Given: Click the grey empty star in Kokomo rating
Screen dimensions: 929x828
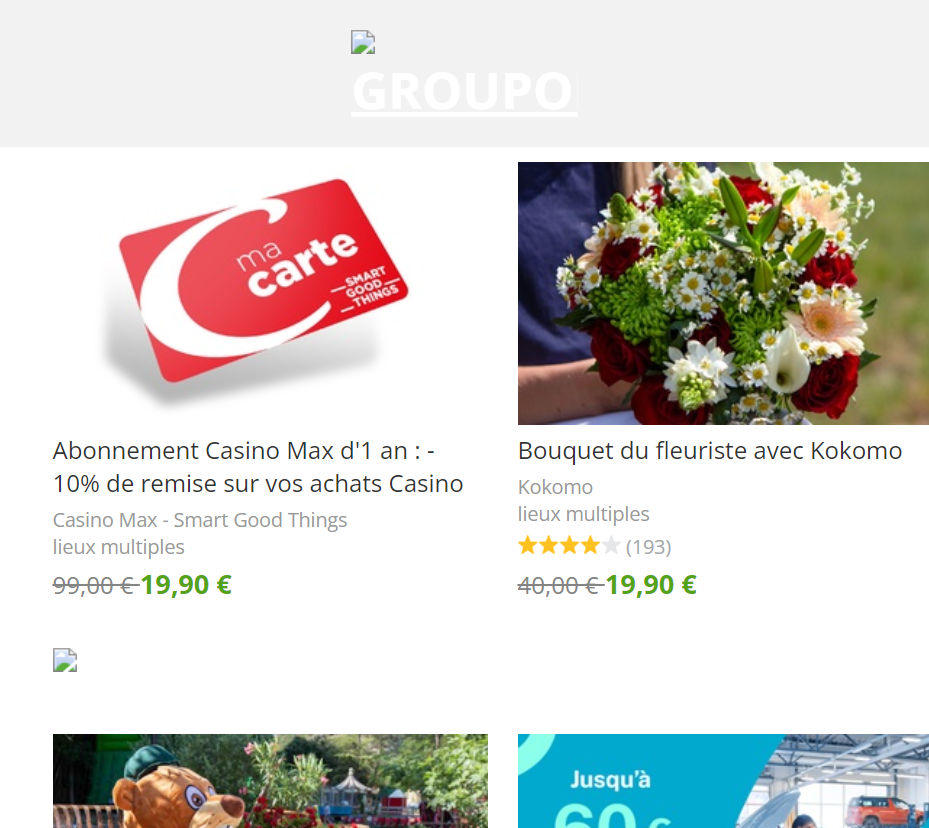Looking at the screenshot, I should coord(610,545).
